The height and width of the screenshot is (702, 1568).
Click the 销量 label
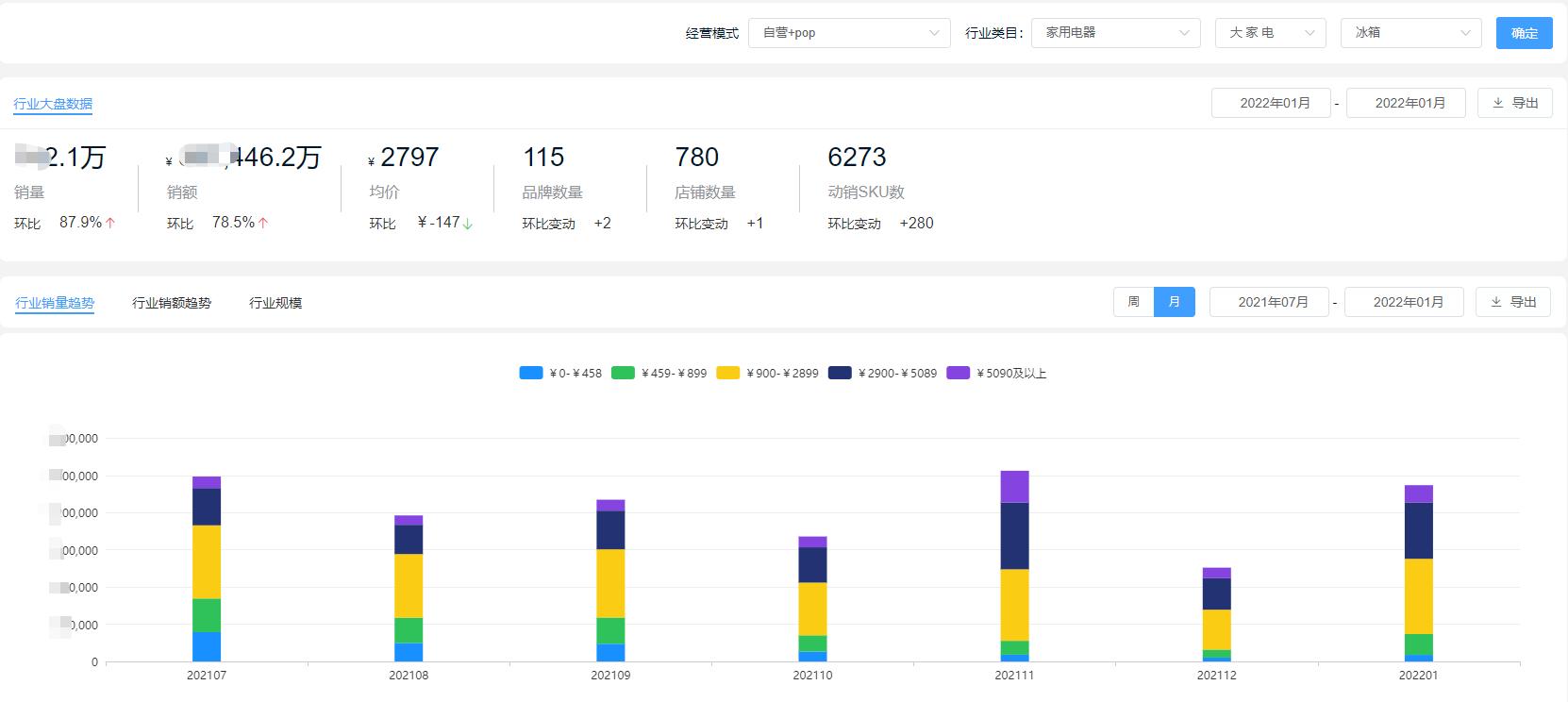tap(29, 192)
